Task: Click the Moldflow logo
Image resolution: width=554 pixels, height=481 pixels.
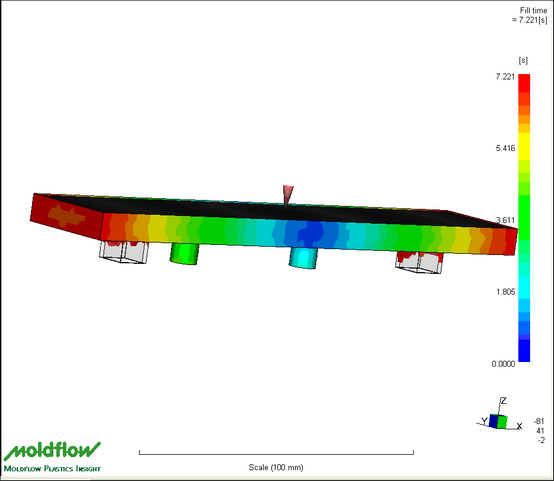Action: click(52, 451)
